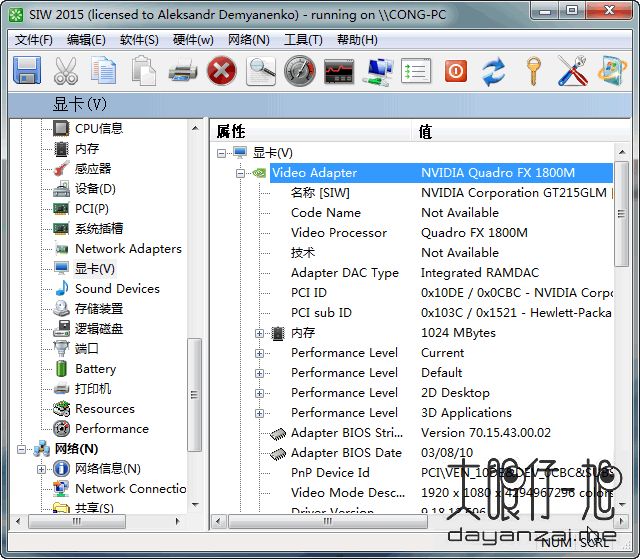Expand the 网络信息(N) tree node
640x559 pixels.
coord(41,469)
